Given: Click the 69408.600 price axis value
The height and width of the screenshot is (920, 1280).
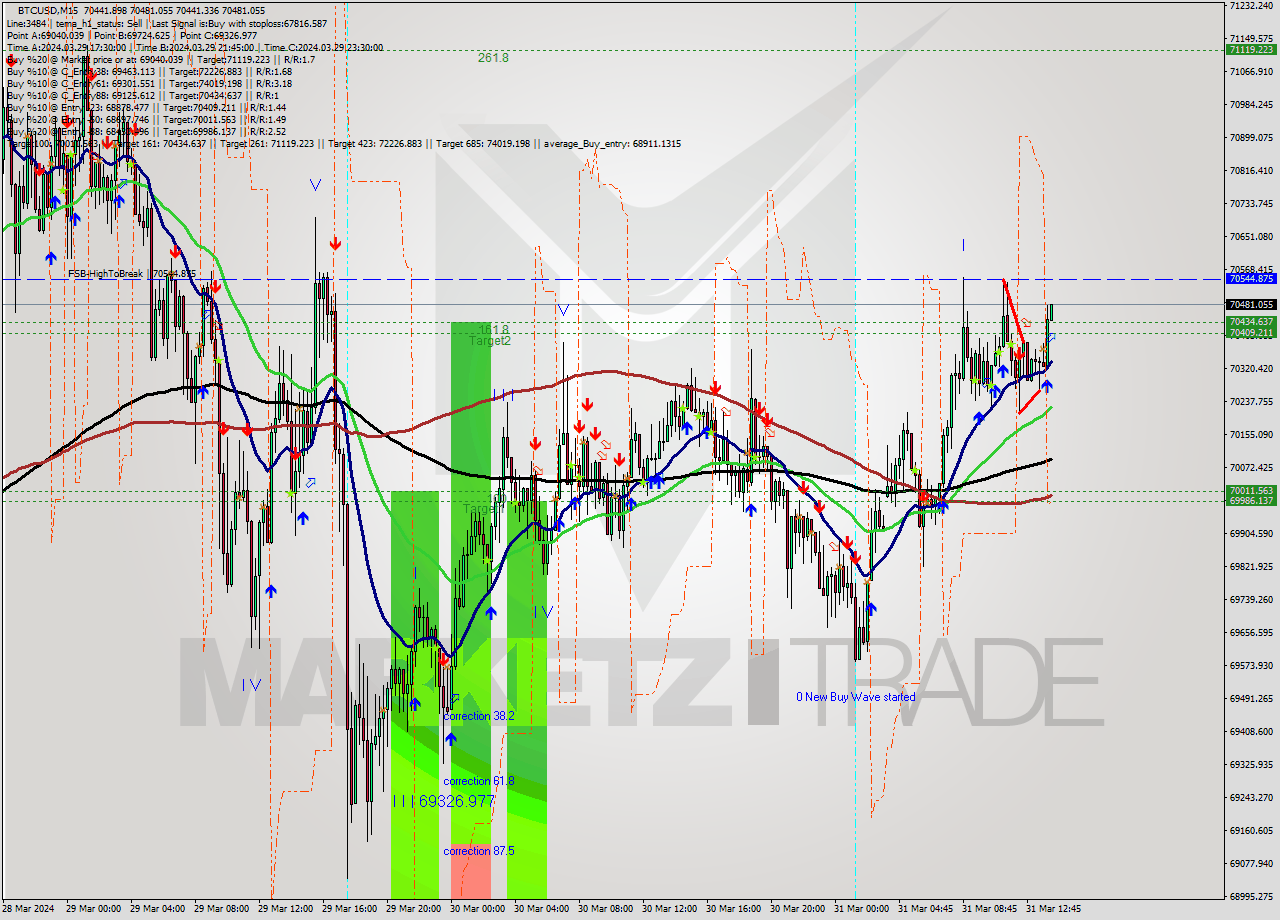Looking at the screenshot, I should 1251,731.
